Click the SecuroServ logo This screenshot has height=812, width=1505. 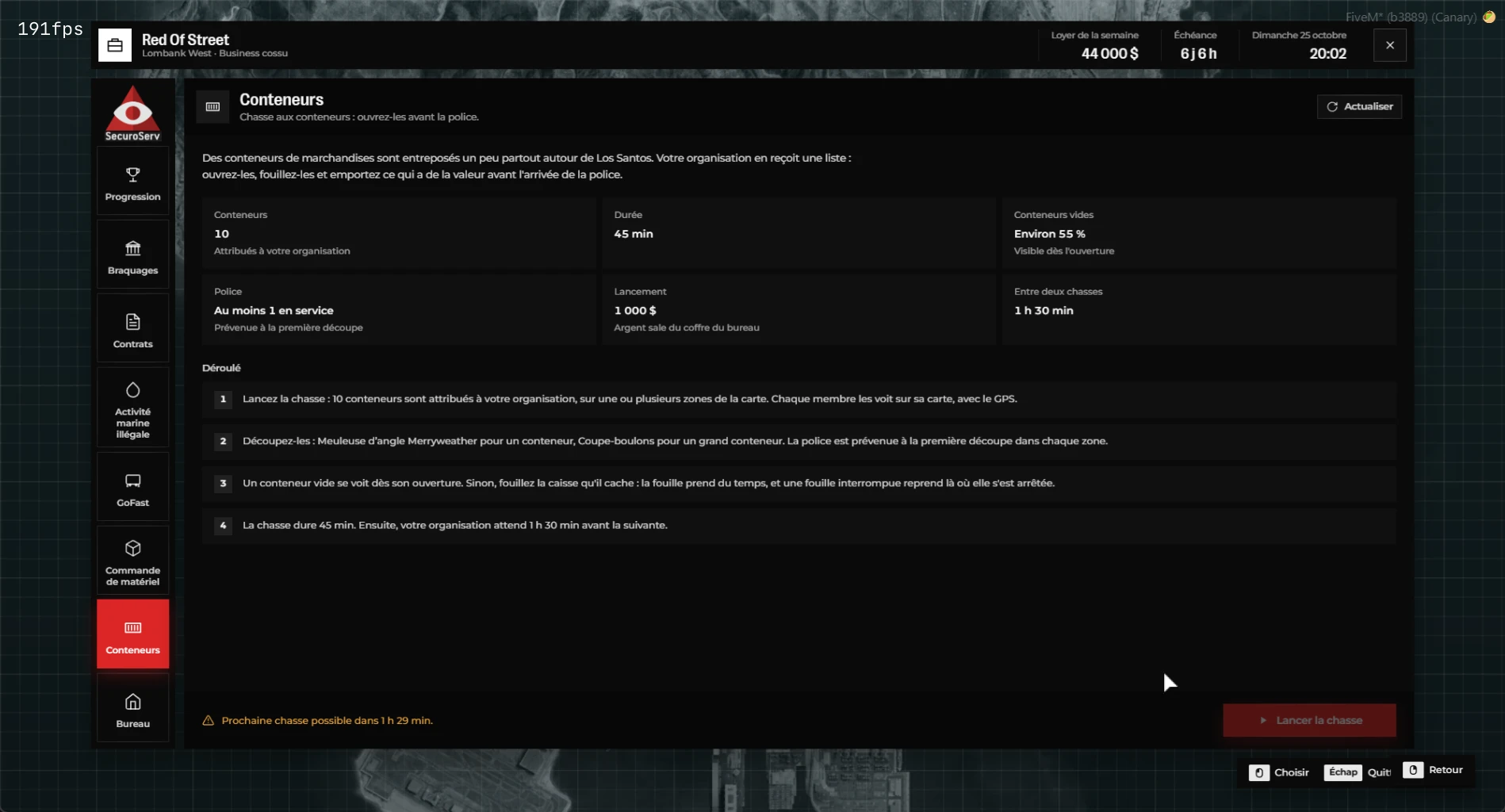click(x=132, y=113)
